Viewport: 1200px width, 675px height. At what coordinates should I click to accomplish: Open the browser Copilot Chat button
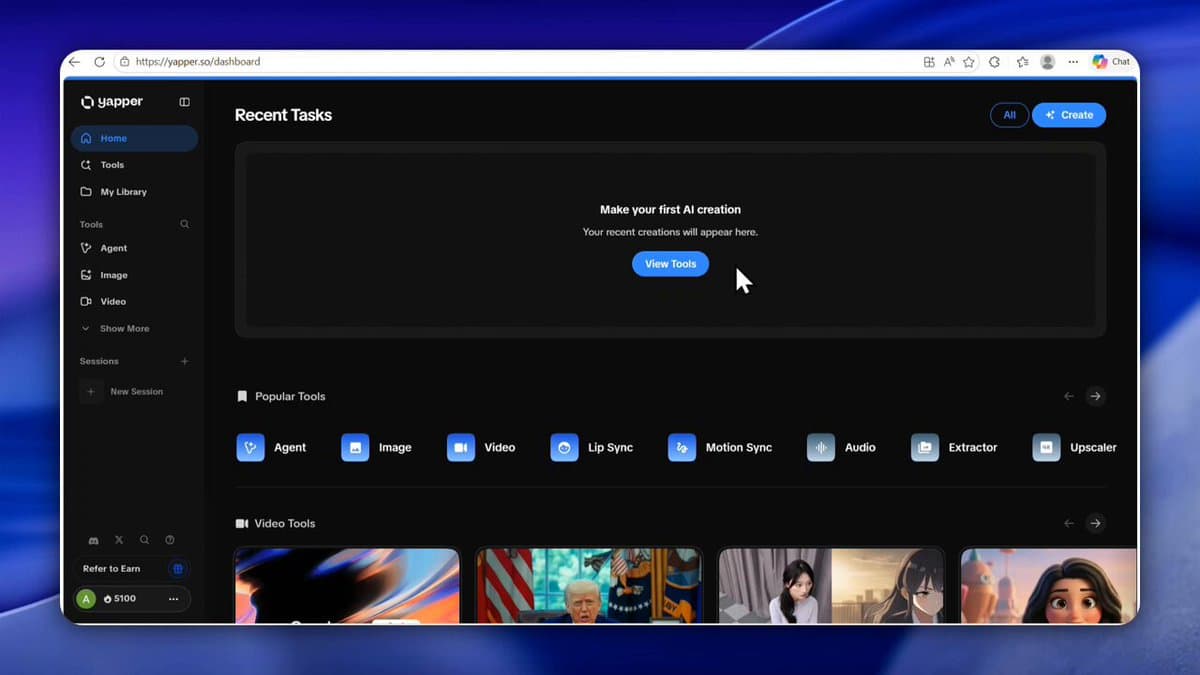point(1111,62)
